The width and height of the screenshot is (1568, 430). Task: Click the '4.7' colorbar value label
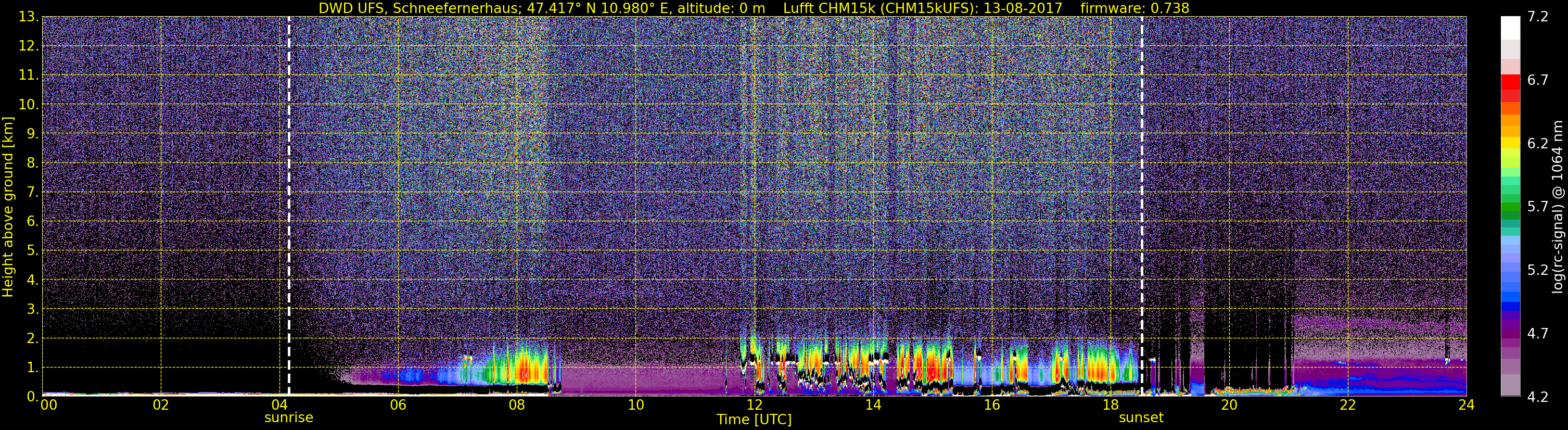1538,333
